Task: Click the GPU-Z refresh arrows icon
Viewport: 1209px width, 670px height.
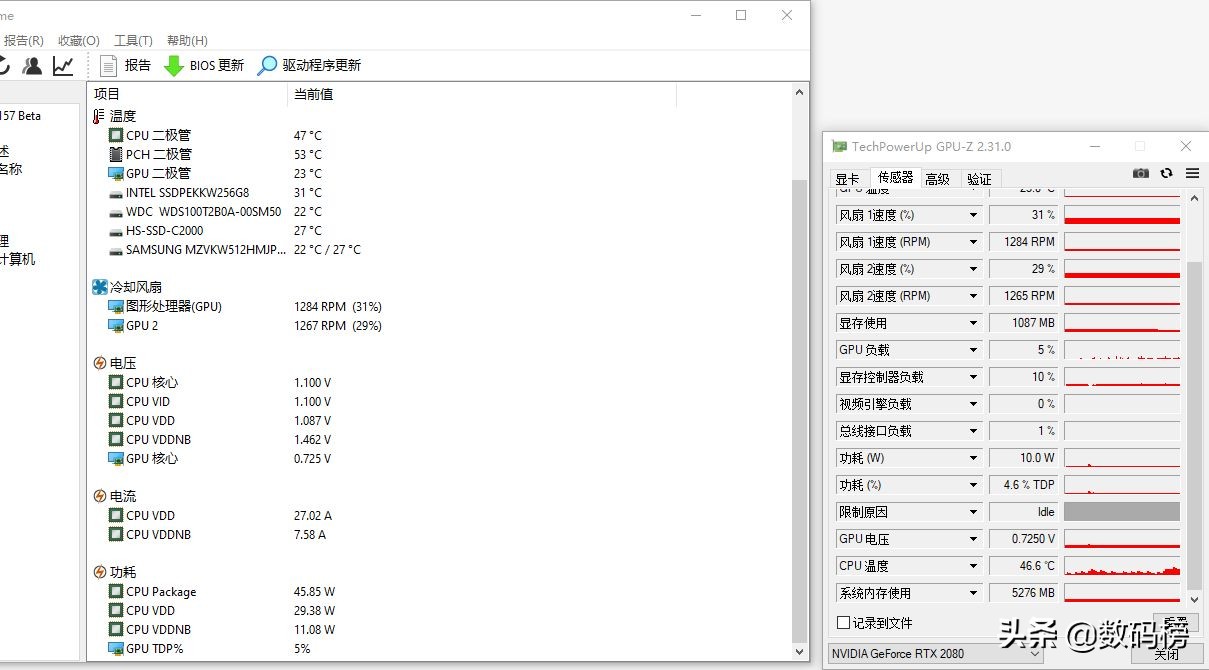Action: [x=1166, y=174]
